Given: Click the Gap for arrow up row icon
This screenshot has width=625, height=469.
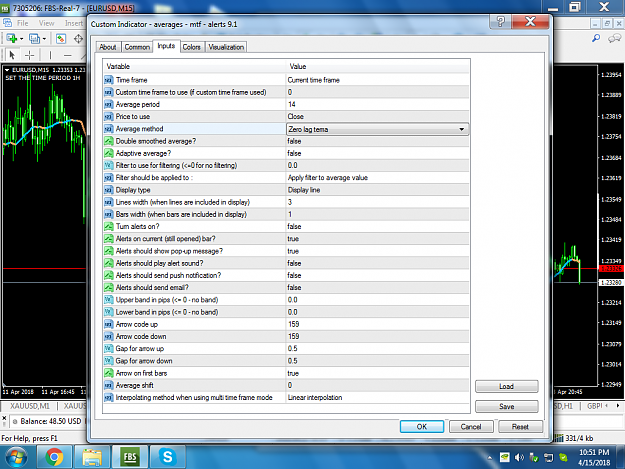Looking at the screenshot, I should 109,349.
